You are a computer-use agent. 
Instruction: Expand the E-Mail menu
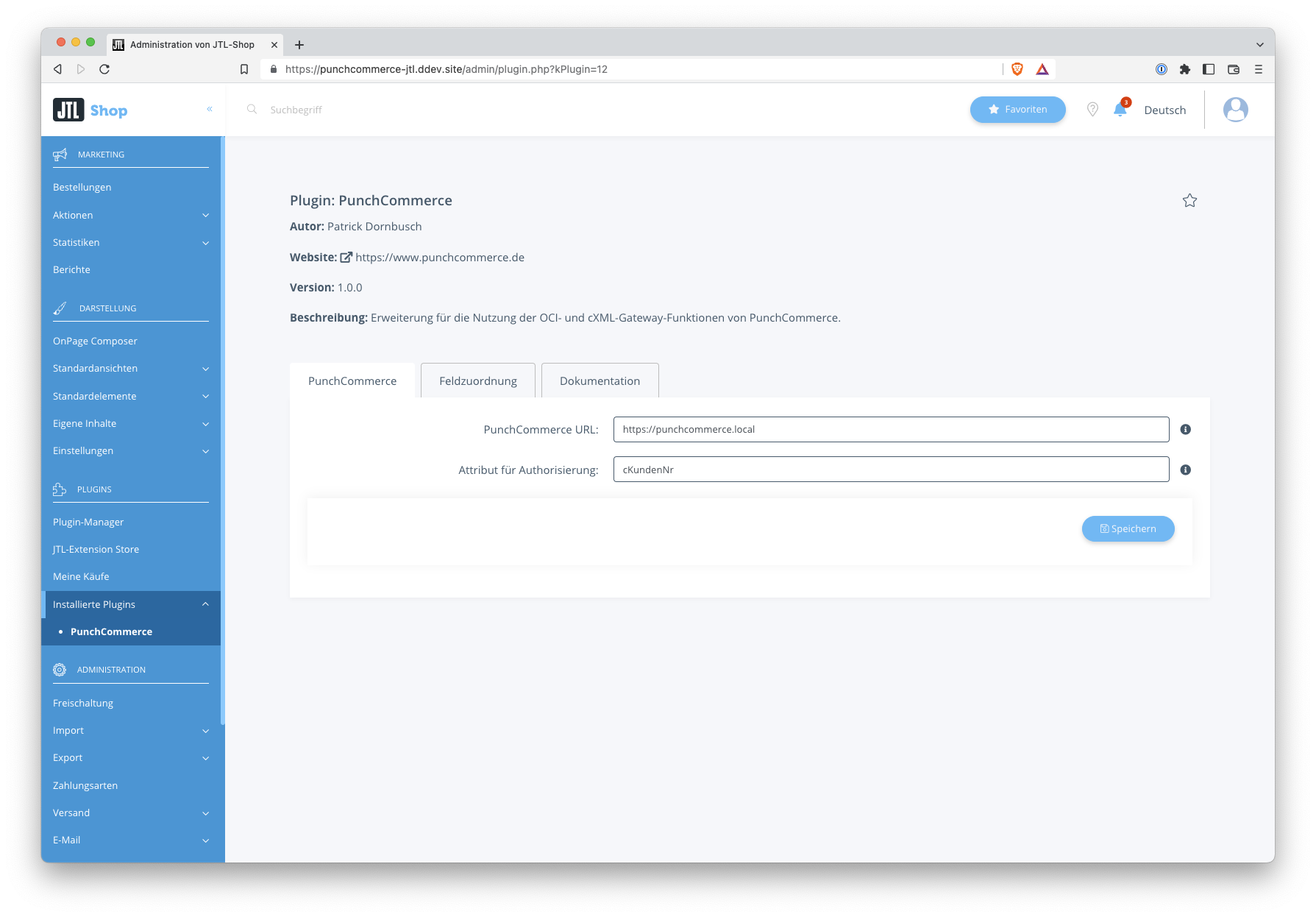point(131,840)
